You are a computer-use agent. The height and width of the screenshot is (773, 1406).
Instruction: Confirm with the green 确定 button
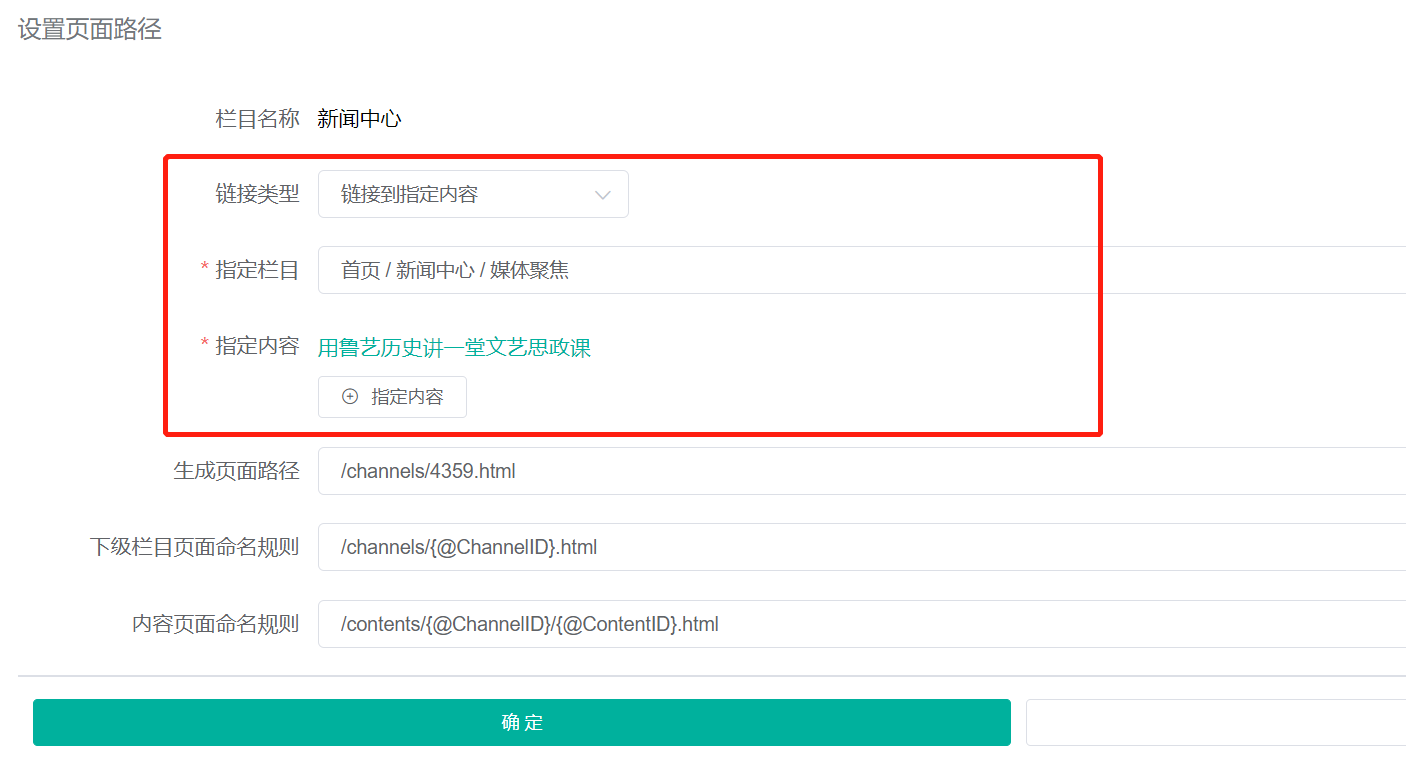[x=521, y=722]
